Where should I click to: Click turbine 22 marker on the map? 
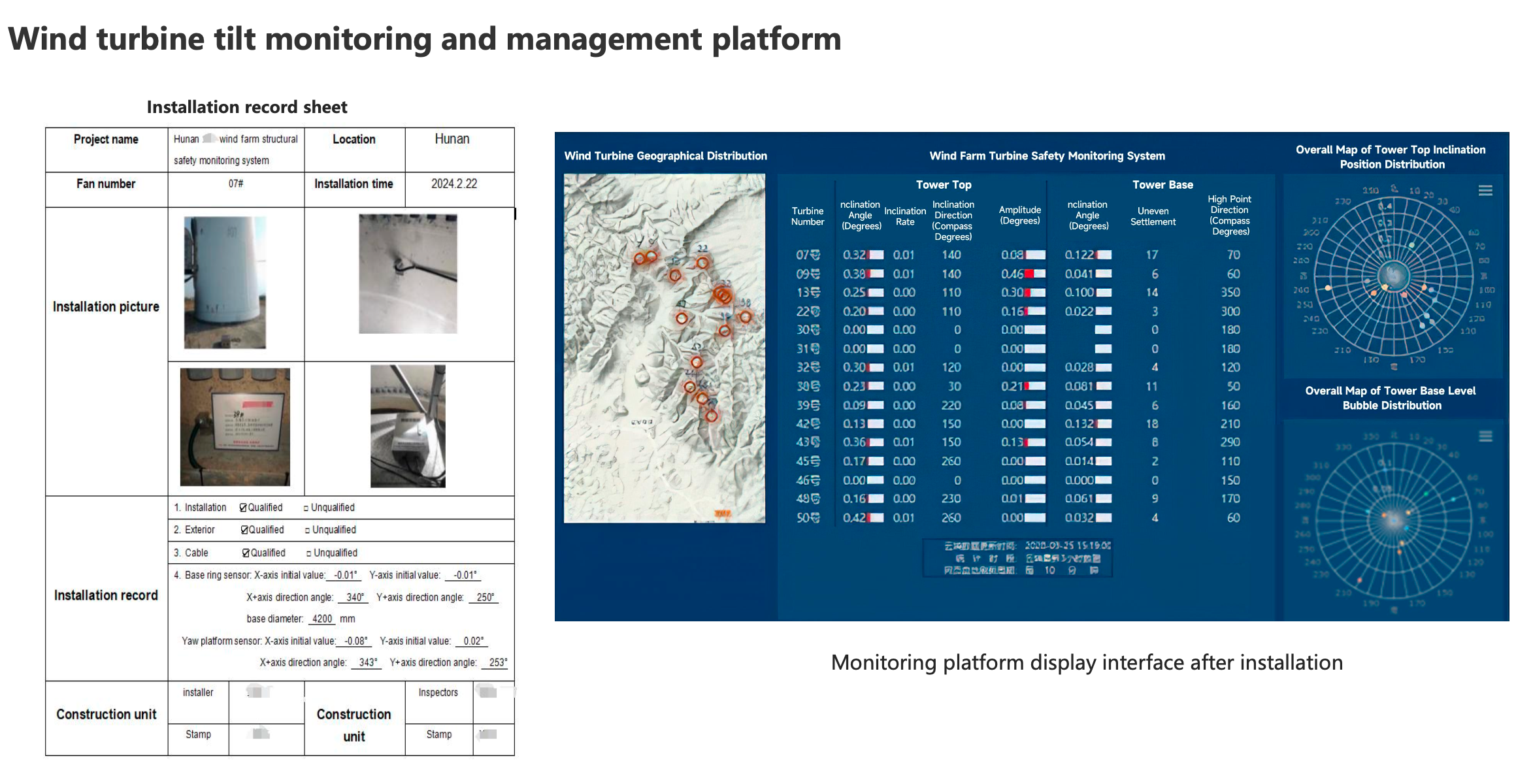pos(702,263)
